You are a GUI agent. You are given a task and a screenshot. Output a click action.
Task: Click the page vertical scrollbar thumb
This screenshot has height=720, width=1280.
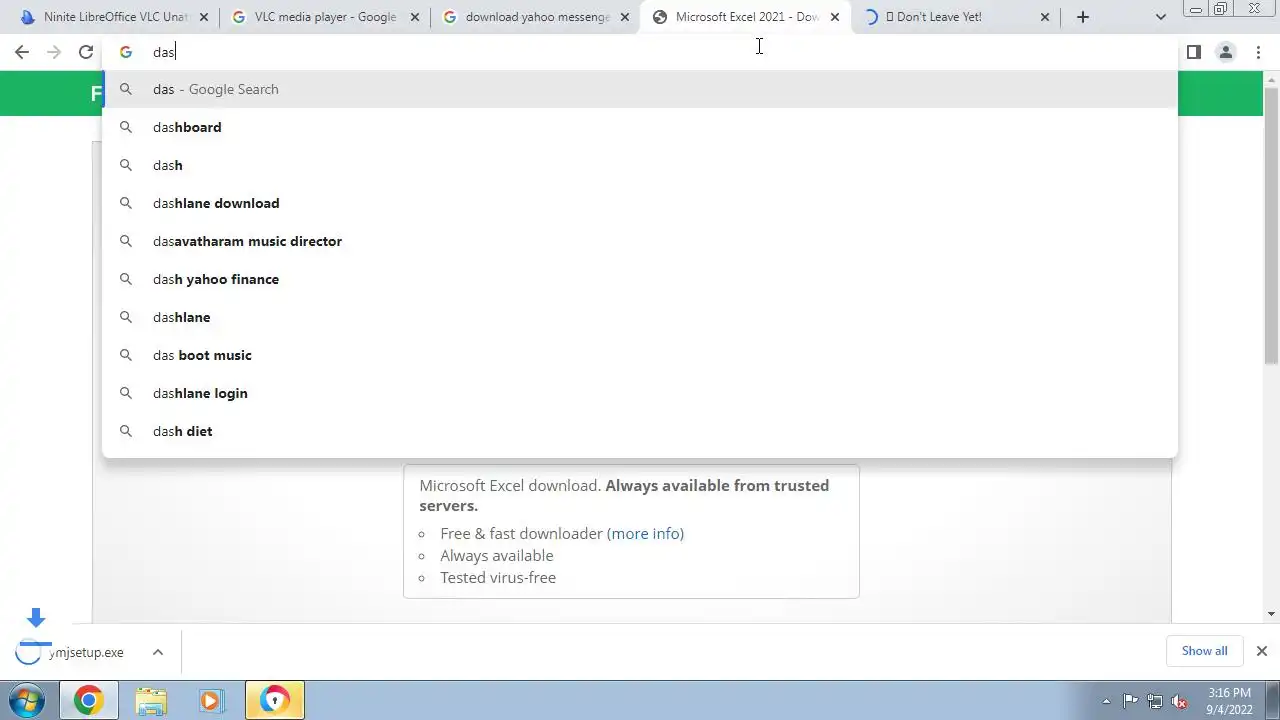coord(1271,226)
